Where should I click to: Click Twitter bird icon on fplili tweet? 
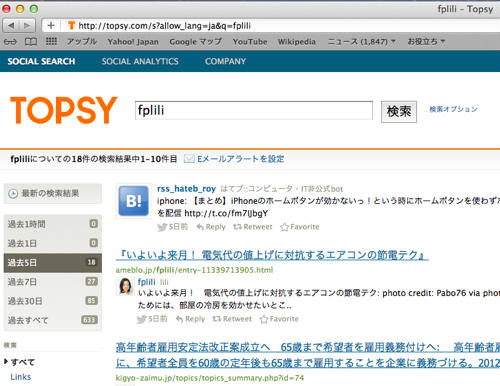point(141,319)
